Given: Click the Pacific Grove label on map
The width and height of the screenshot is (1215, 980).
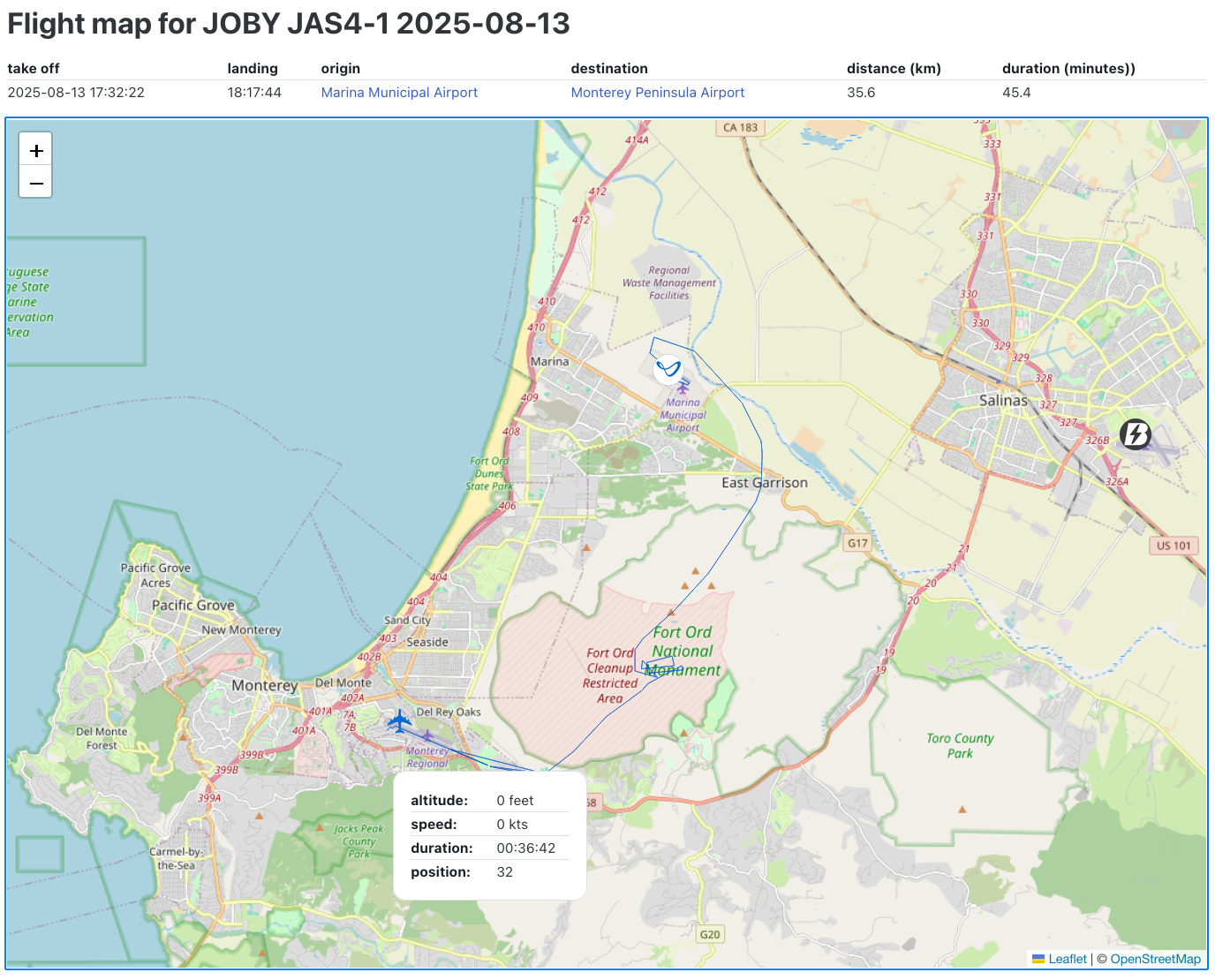Looking at the screenshot, I should coord(193,606).
